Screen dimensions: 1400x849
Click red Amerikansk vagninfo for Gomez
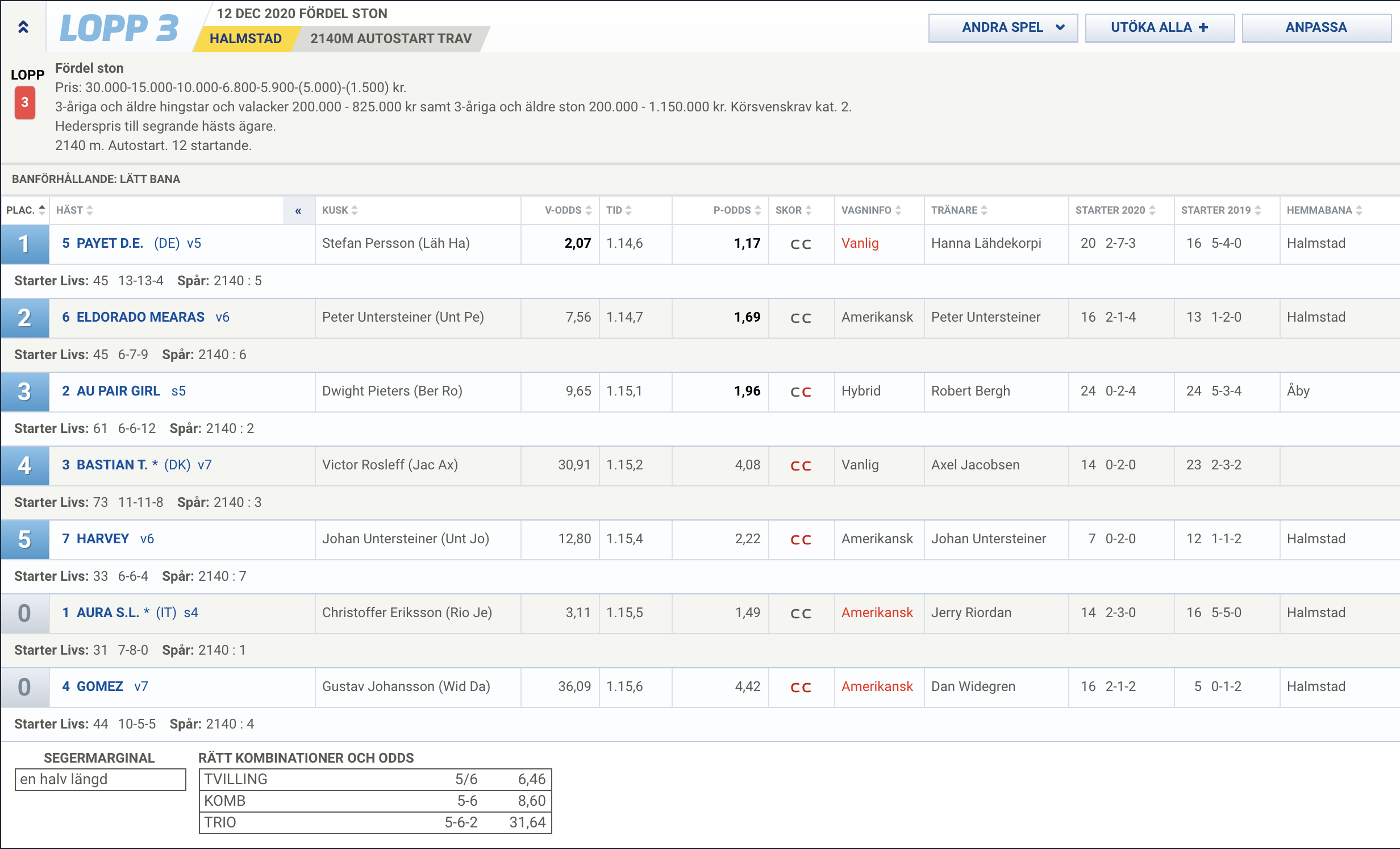[x=877, y=686]
